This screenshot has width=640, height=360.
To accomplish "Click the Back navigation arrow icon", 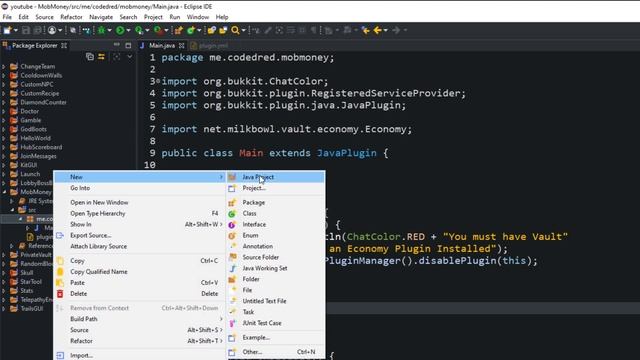I will pyautogui.click(x=378, y=30).
